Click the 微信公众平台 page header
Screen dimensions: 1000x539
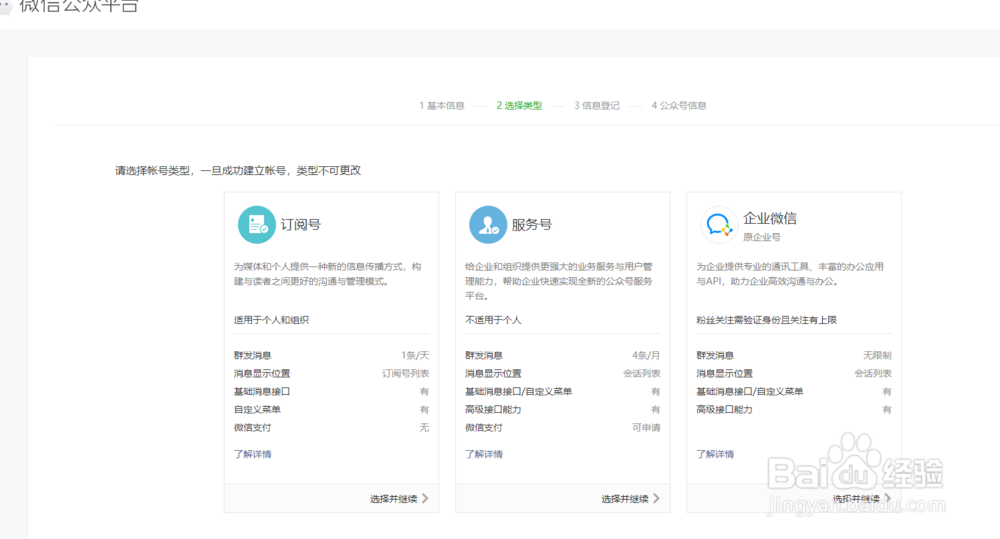pos(78,6)
